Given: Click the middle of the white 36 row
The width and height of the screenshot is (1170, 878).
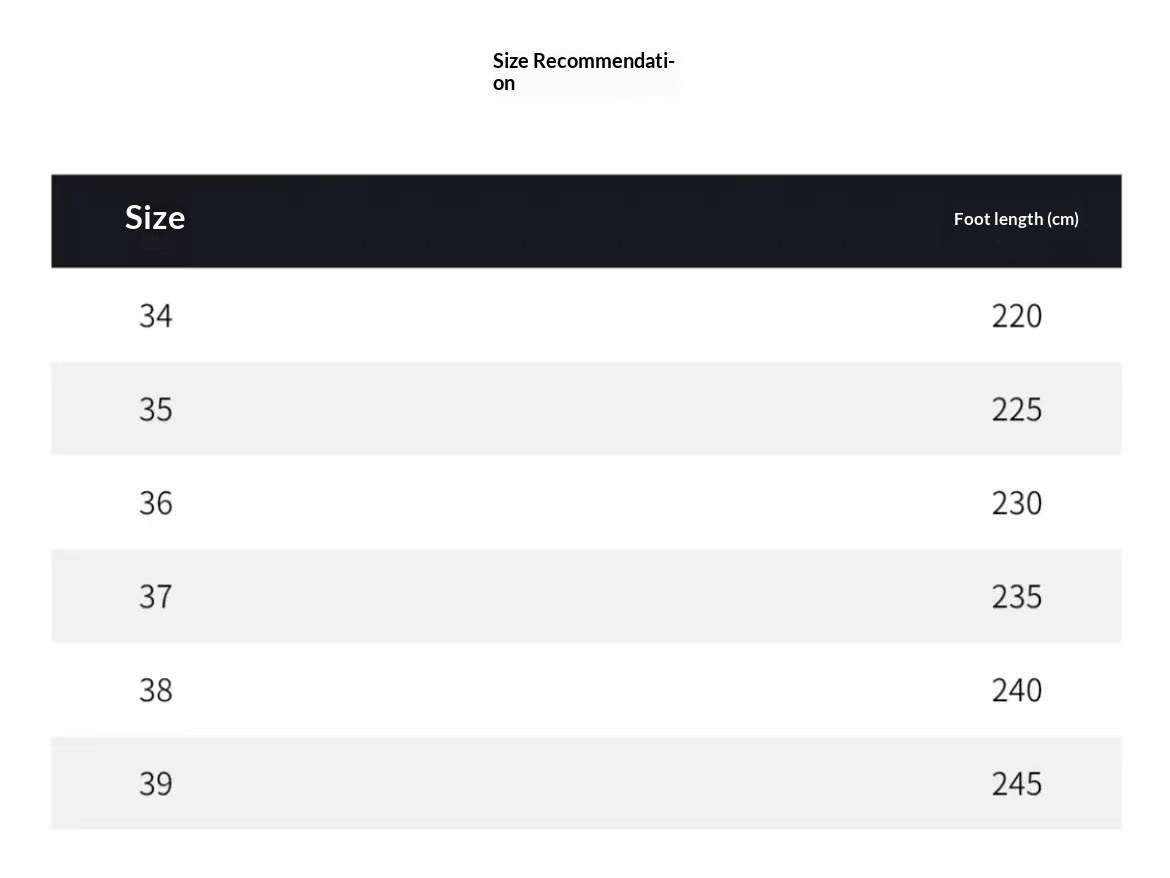Looking at the screenshot, I should click(586, 502).
